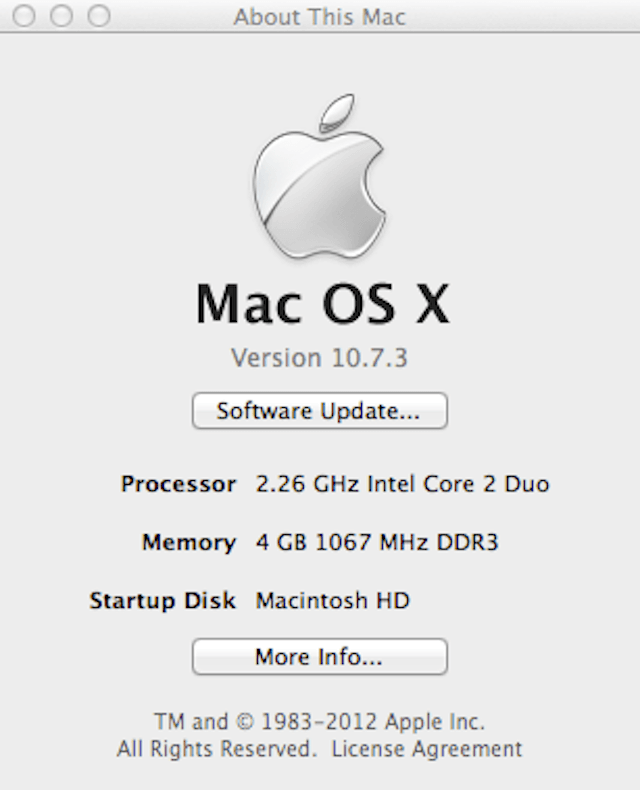Image resolution: width=640 pixels, height=790 pixels.
Task: Click the 4 GB 1067 MHz DDR3 value
Action: 377,542
